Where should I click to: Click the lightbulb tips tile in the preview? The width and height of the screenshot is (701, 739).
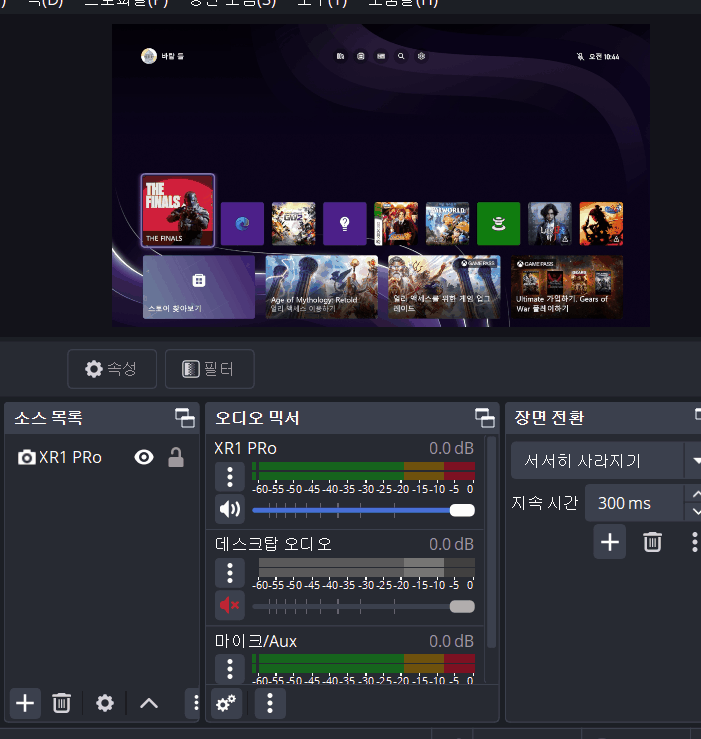pos(345,223)
